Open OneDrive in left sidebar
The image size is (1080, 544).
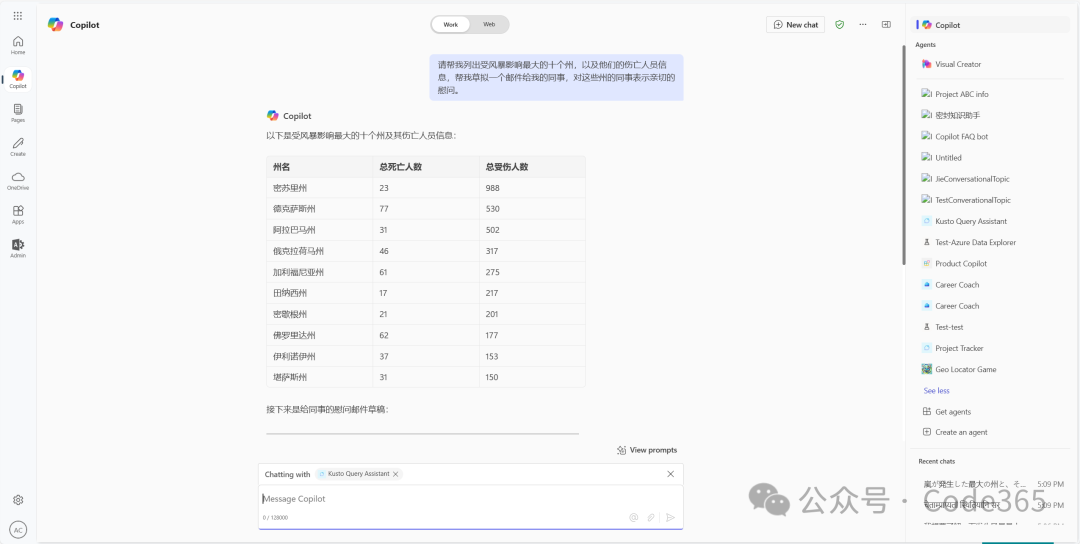click(18, 181)
